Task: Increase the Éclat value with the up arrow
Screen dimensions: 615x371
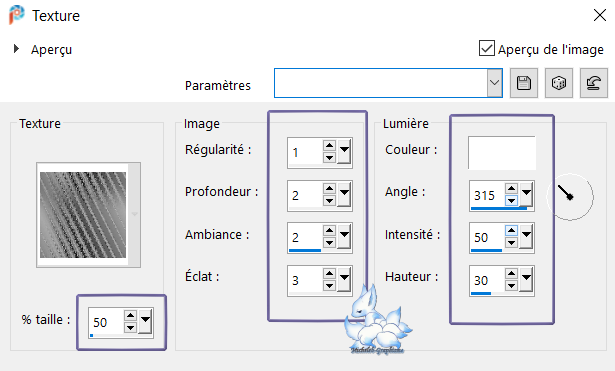Action: point(329,274)
